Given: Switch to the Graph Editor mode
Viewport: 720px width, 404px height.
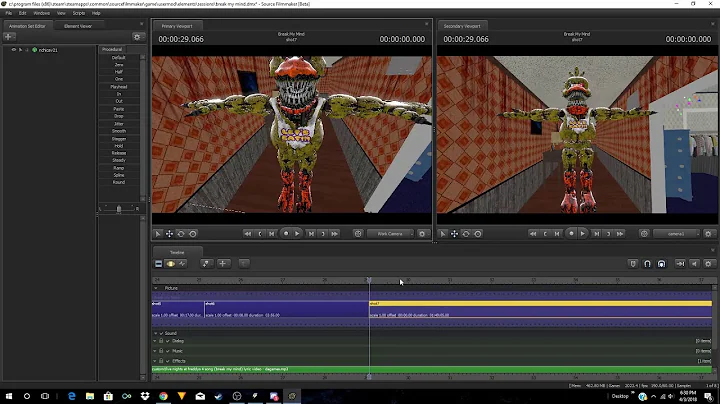Looking at the screenshot, I should 182,264.
